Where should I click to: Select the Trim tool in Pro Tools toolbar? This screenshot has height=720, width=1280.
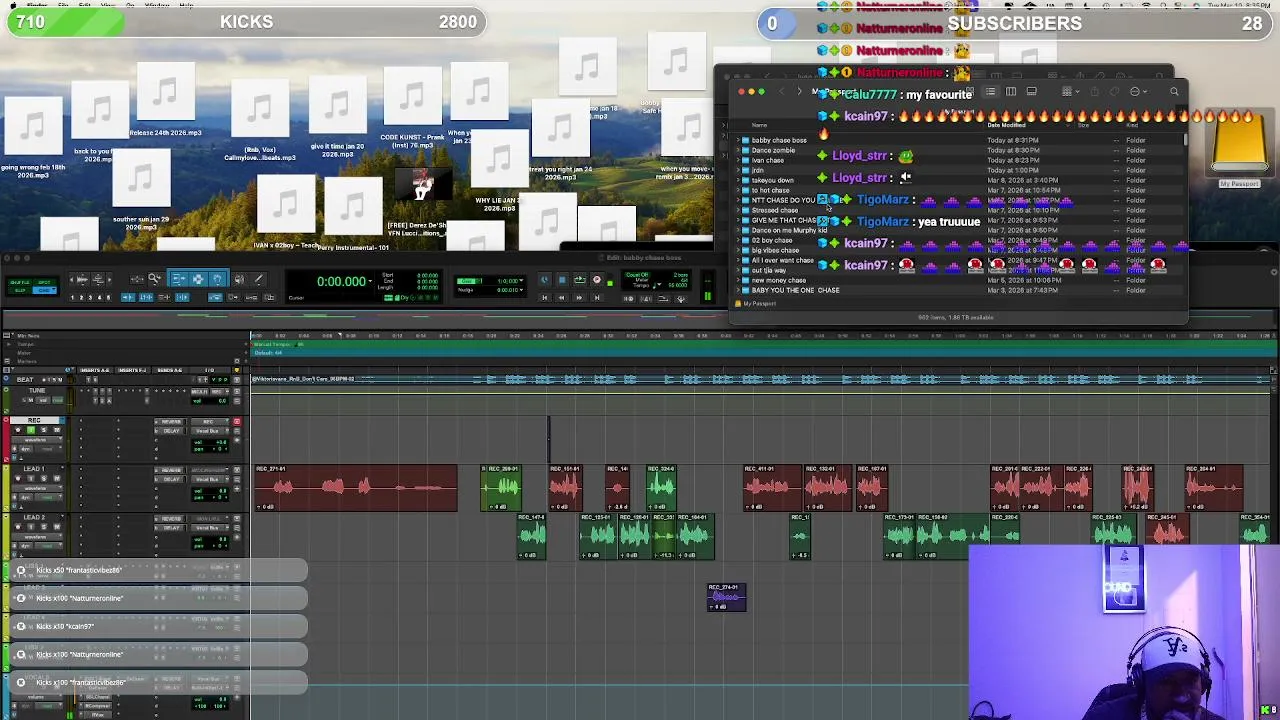179,279
